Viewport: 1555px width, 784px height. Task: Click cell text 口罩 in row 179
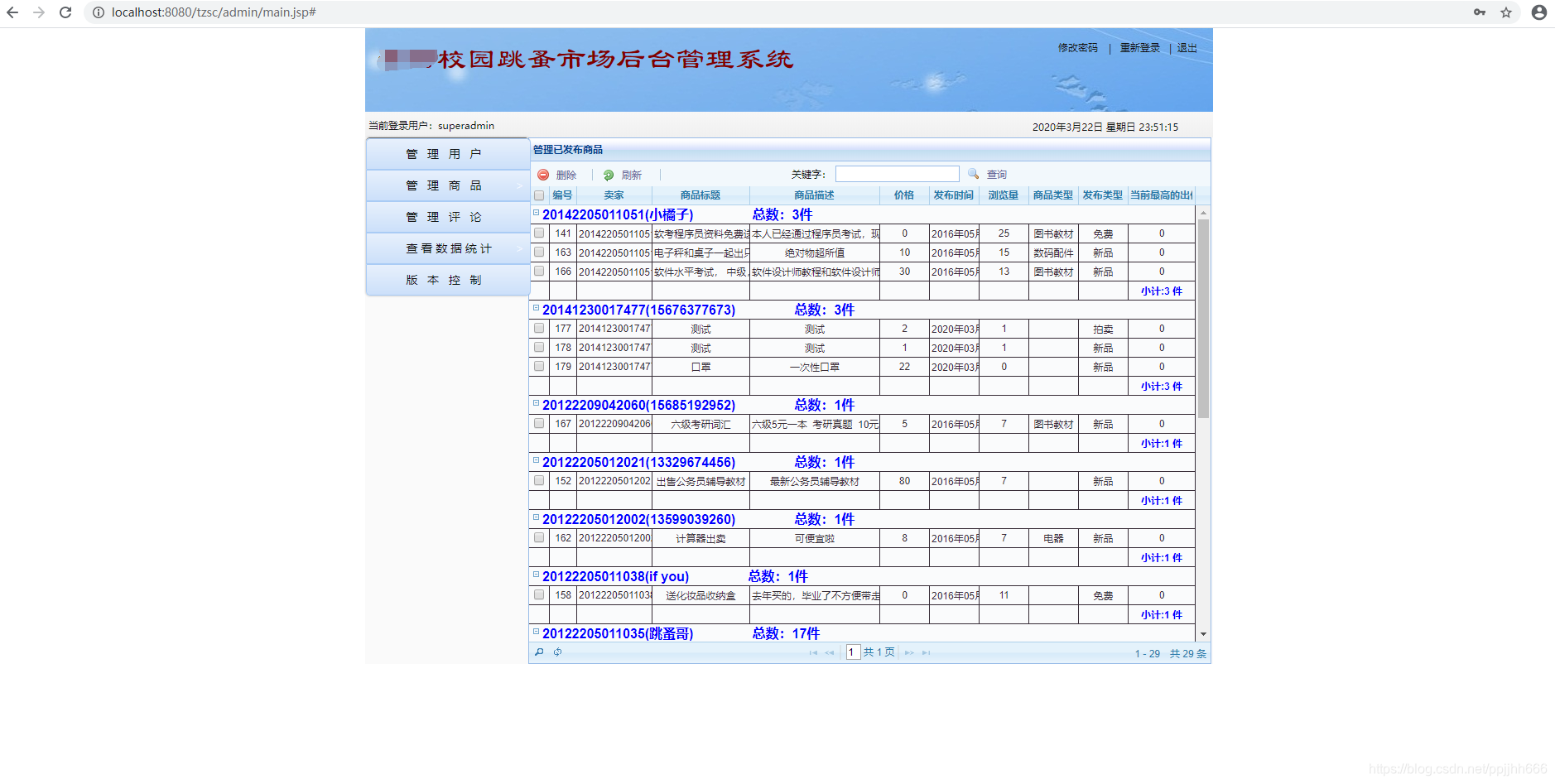tap(700, 367)
